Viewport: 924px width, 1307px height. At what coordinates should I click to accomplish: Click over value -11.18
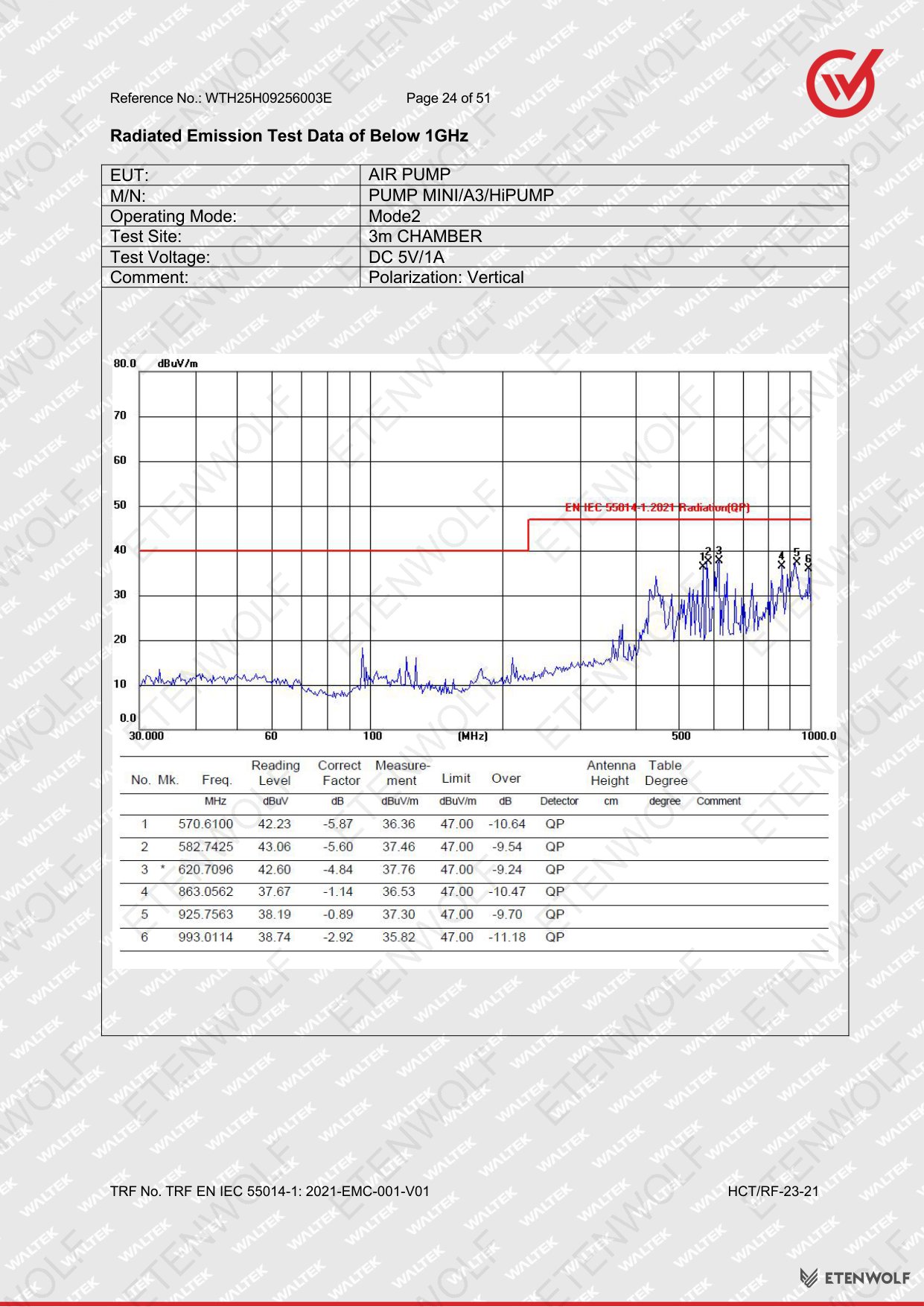[507, 937]
